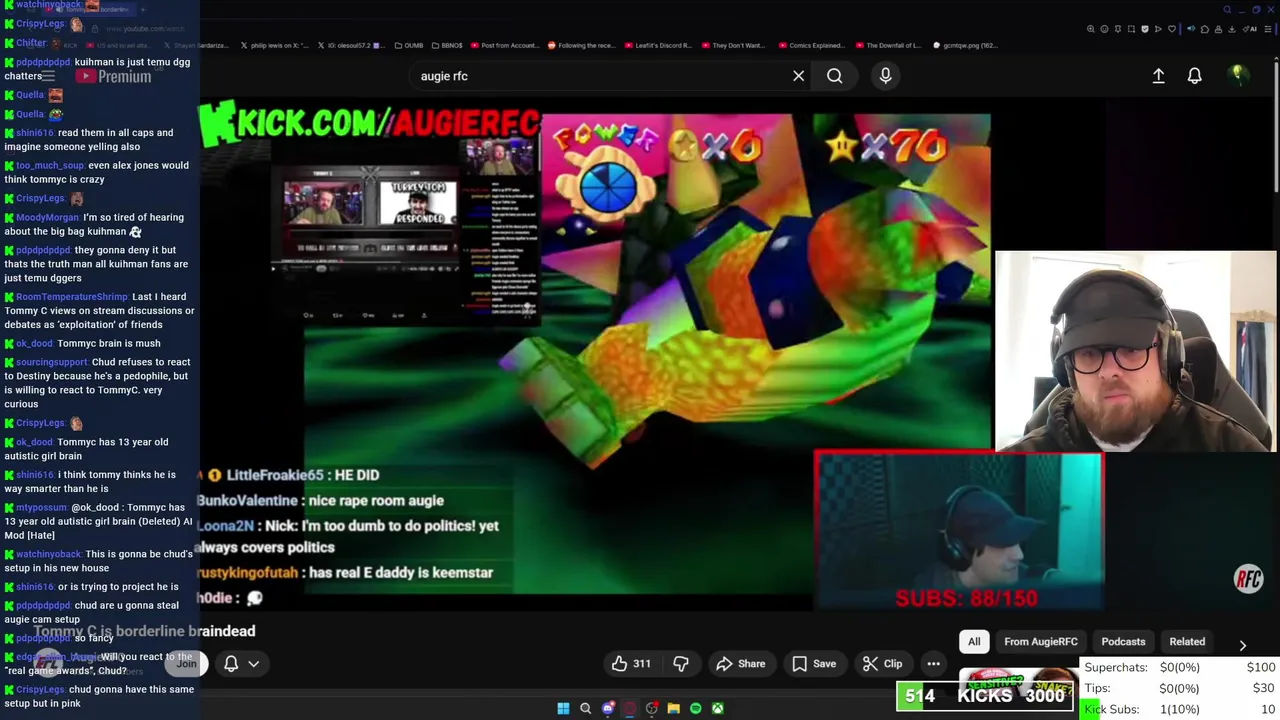Click chat username 'MoodyMorgan'
The image size is (1280, 720).
(x=47, y=217)
